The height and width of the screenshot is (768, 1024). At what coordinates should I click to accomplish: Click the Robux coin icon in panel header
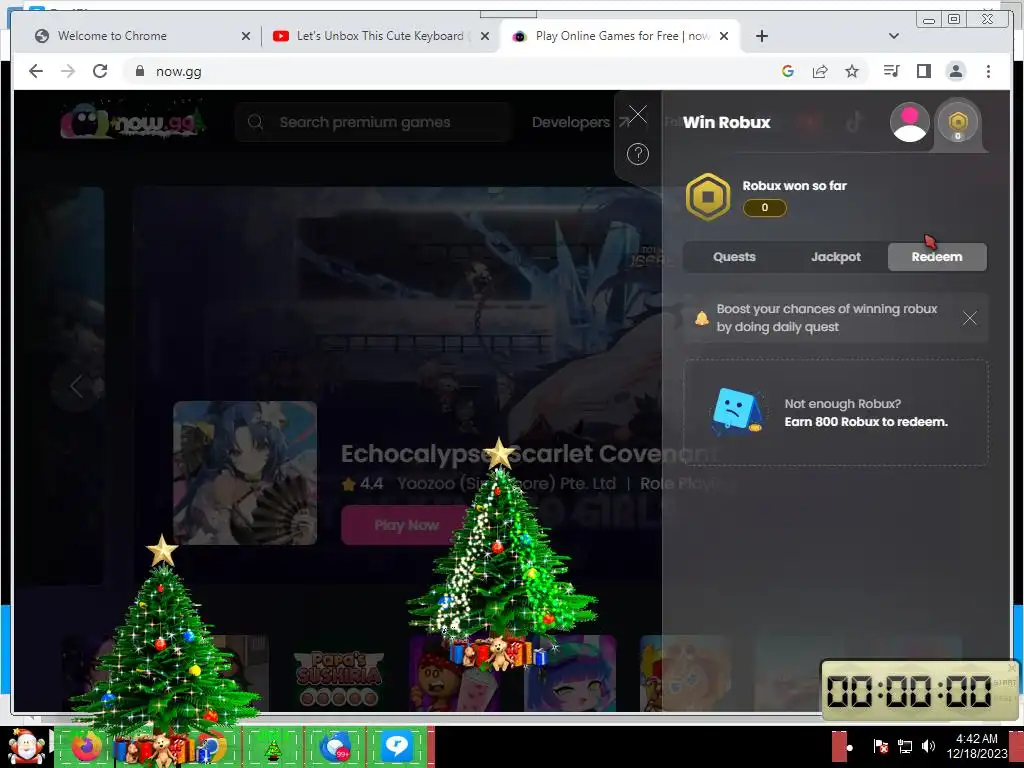(958, 122)
